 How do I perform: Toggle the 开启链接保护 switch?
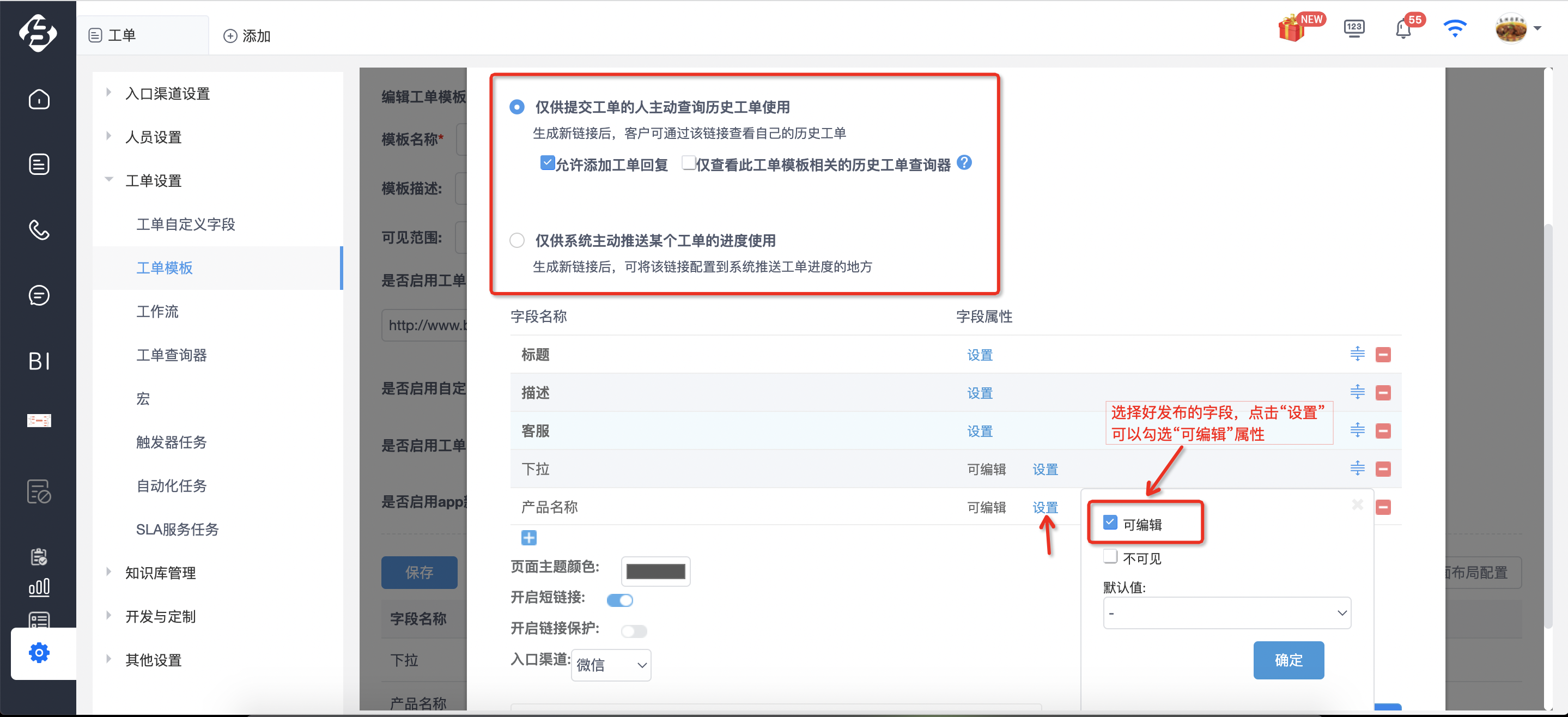point(634,631)
